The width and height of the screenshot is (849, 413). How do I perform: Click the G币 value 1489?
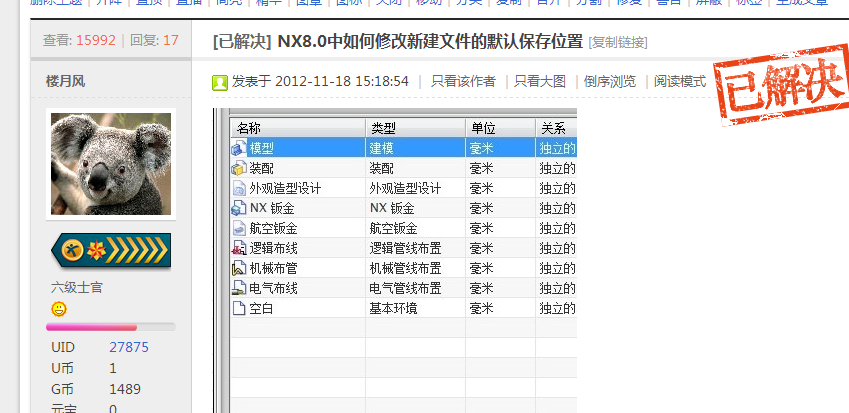(x=125, y=389)
